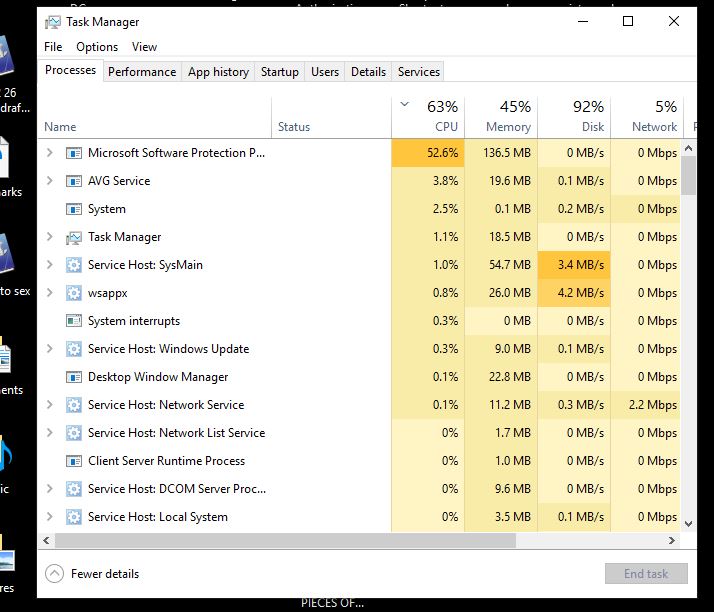Viewport: 714px width, 612px height.
Task: Expand the Microsoft Software Protection process
Action: 50,153
